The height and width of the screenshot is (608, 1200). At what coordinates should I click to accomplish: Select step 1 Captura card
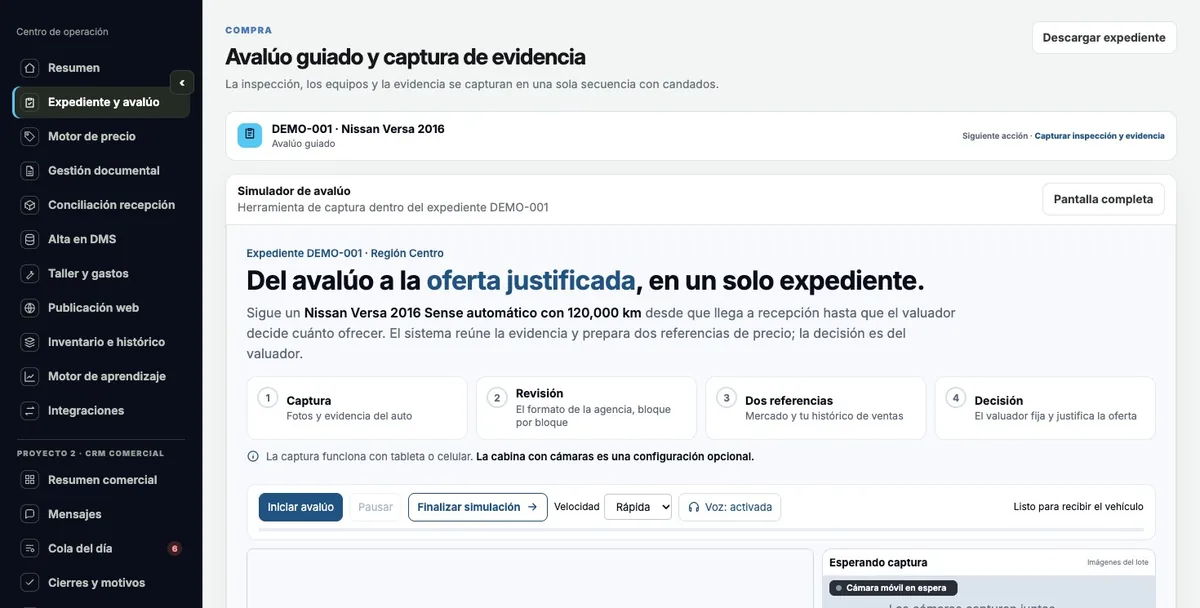coord(357,408)
